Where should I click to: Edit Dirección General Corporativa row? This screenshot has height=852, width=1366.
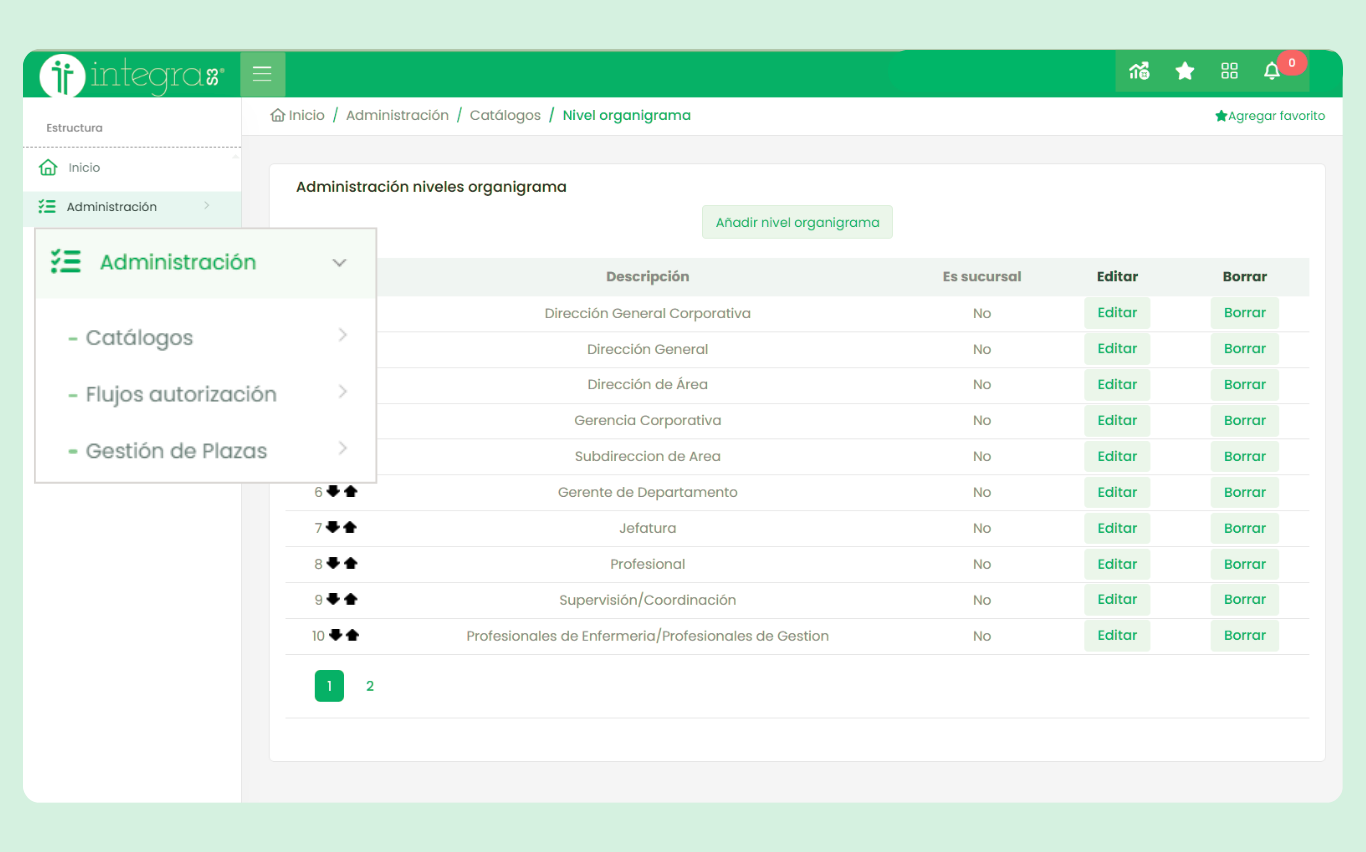click(x=1117, y=313)
